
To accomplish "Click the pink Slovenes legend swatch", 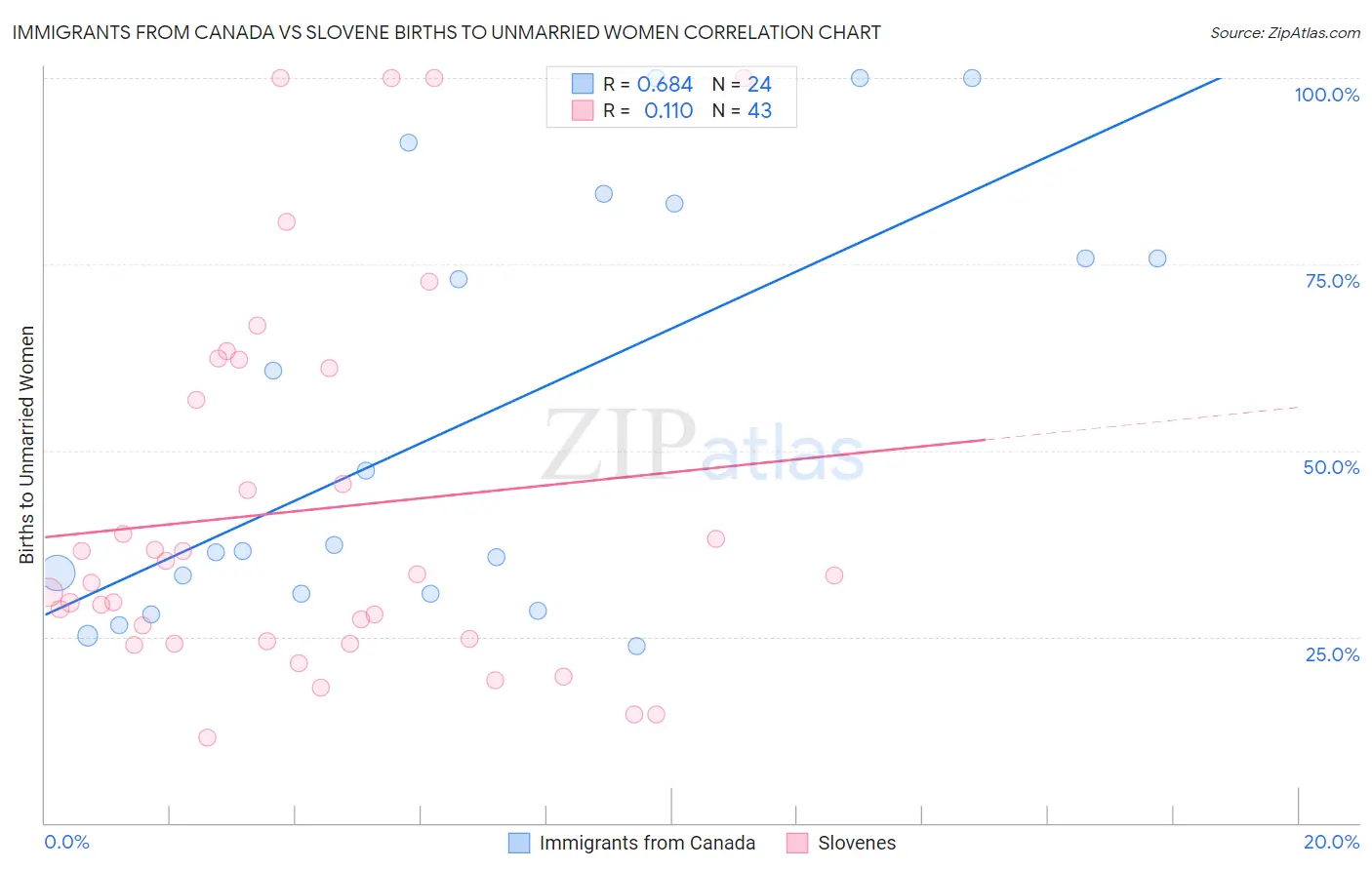I will [797, 843].
